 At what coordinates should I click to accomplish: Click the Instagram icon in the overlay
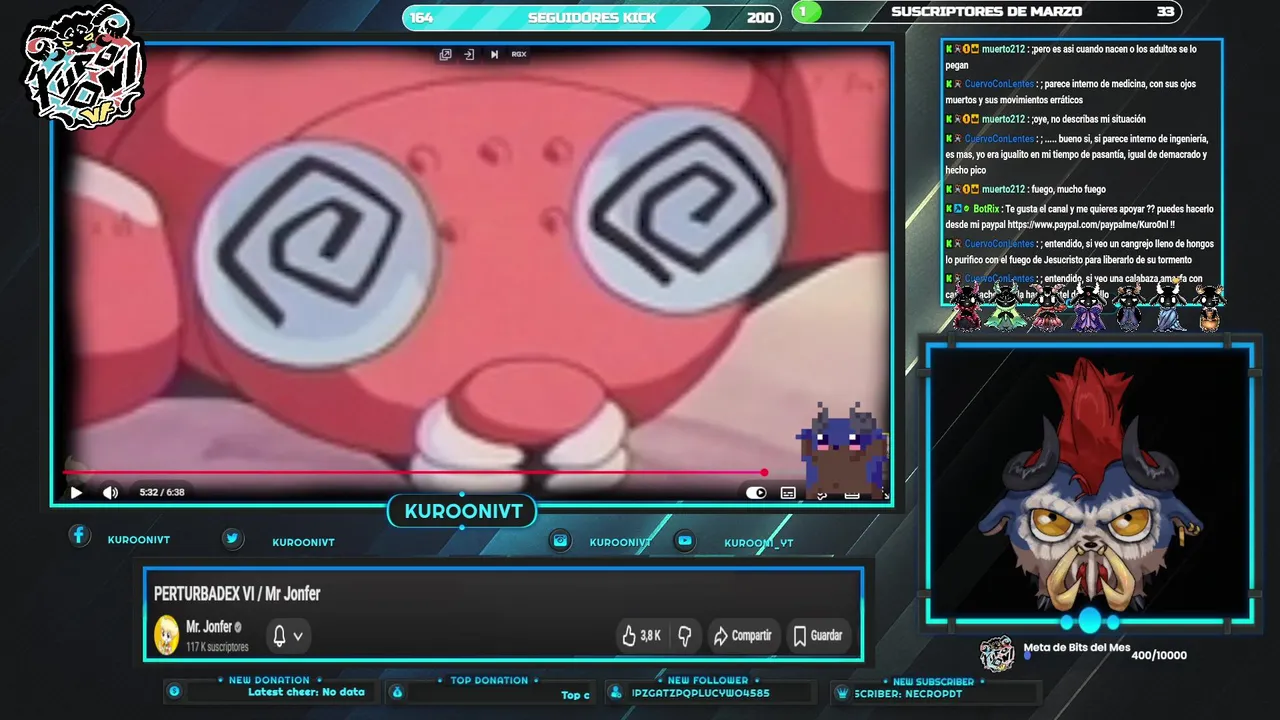tap(561, 540)
